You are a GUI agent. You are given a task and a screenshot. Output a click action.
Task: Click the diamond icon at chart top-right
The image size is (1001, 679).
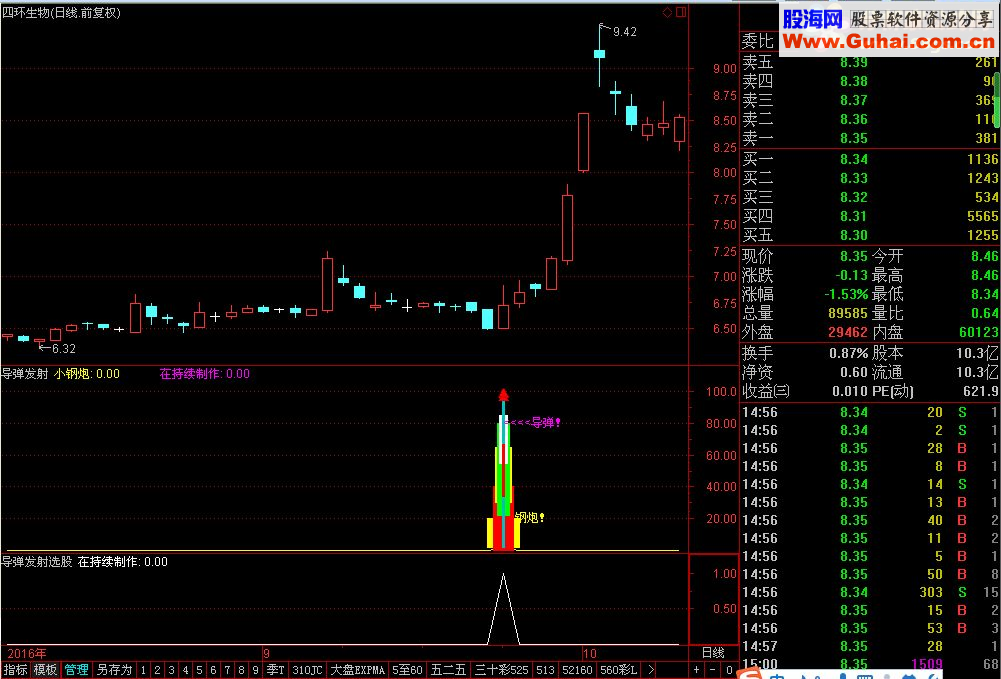coord(667,12)
